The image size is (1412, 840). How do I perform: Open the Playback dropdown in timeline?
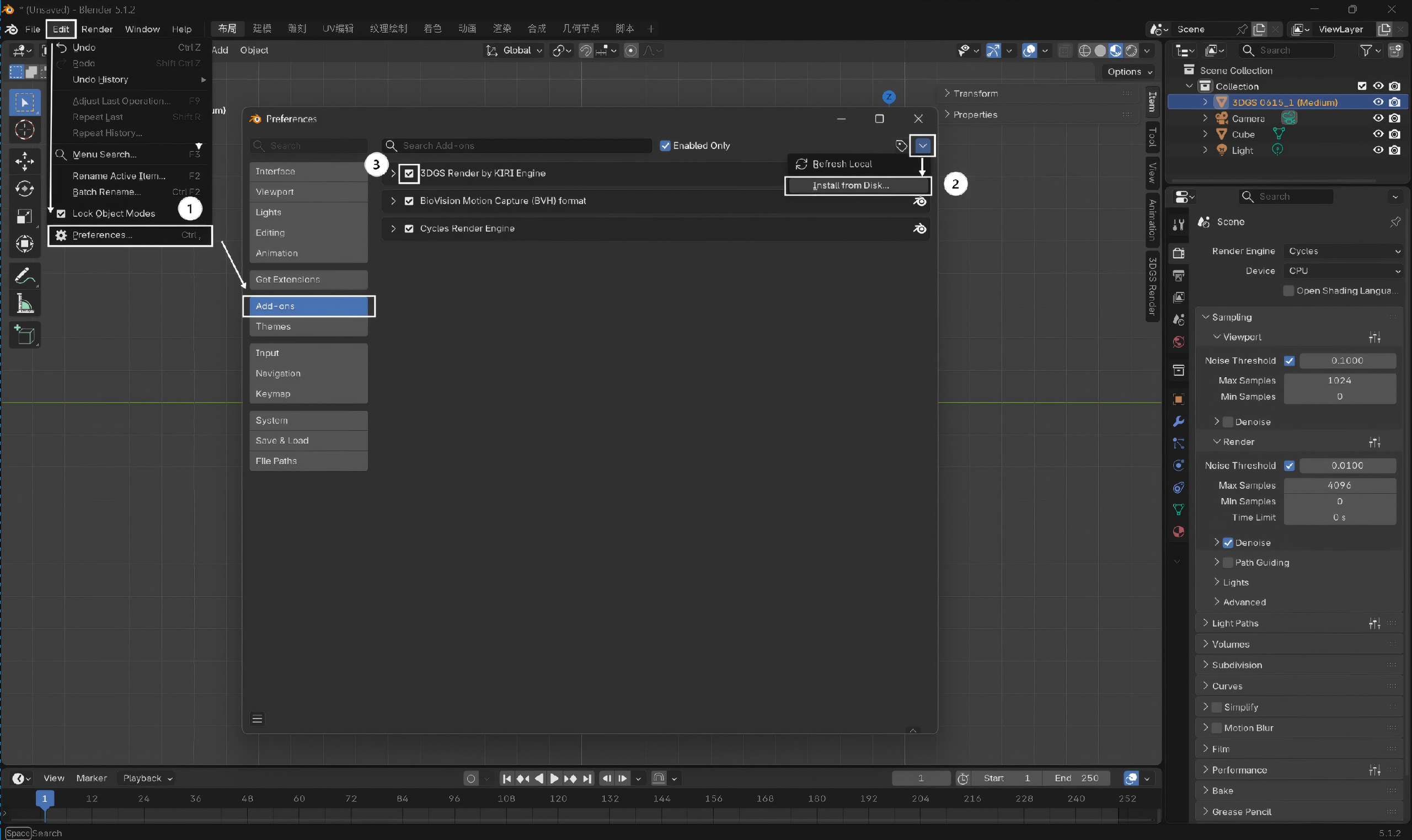(x=148, y=779)
